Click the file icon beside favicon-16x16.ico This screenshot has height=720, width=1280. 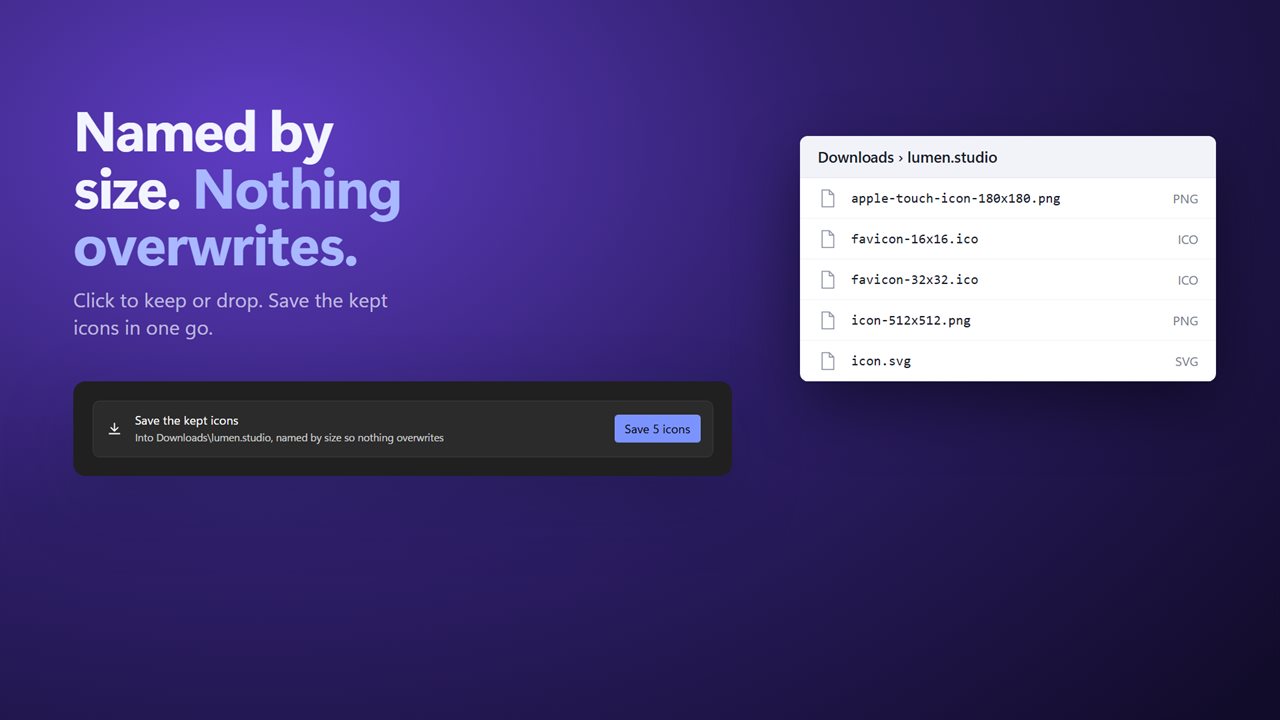827,239
